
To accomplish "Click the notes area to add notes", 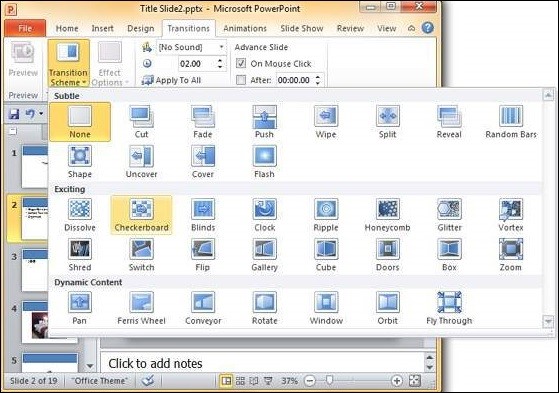I will click(x=262, y=363).
